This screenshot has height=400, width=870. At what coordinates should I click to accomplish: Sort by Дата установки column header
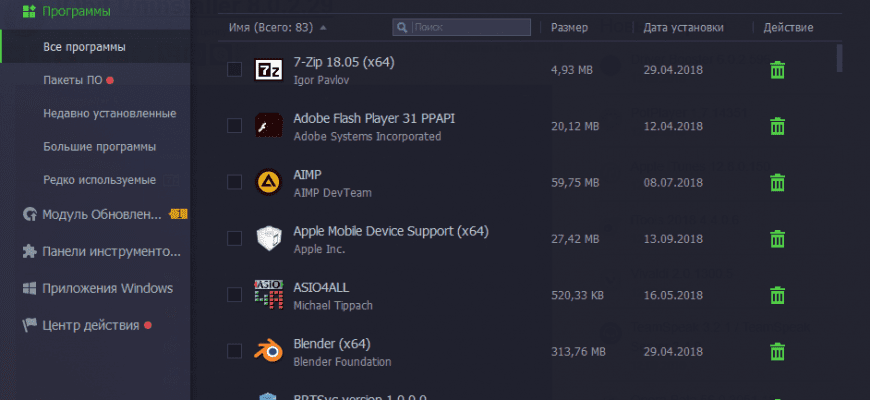683,27
